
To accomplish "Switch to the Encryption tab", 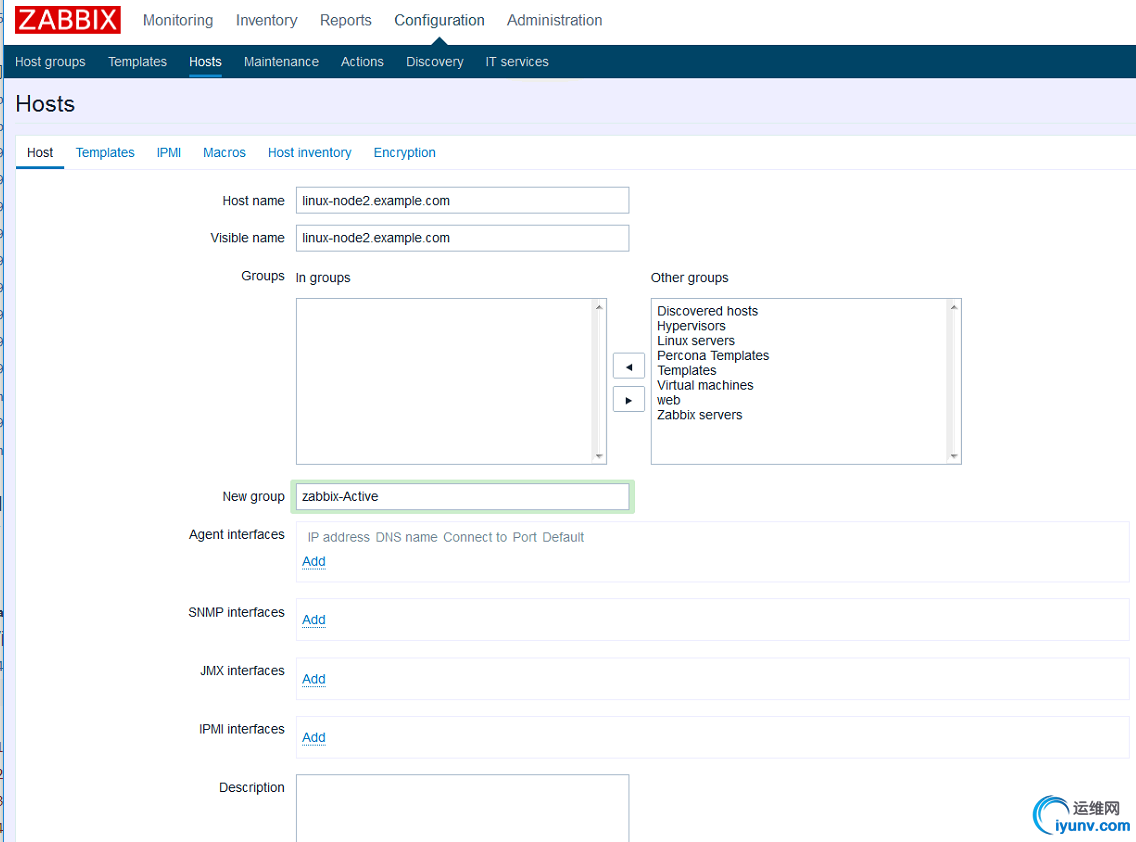I will point(404,153).
